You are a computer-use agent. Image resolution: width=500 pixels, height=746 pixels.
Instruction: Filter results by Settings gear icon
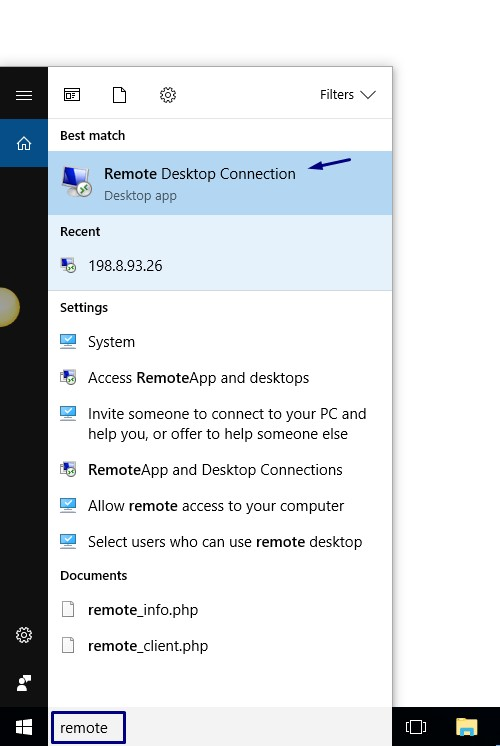[167, 95]
